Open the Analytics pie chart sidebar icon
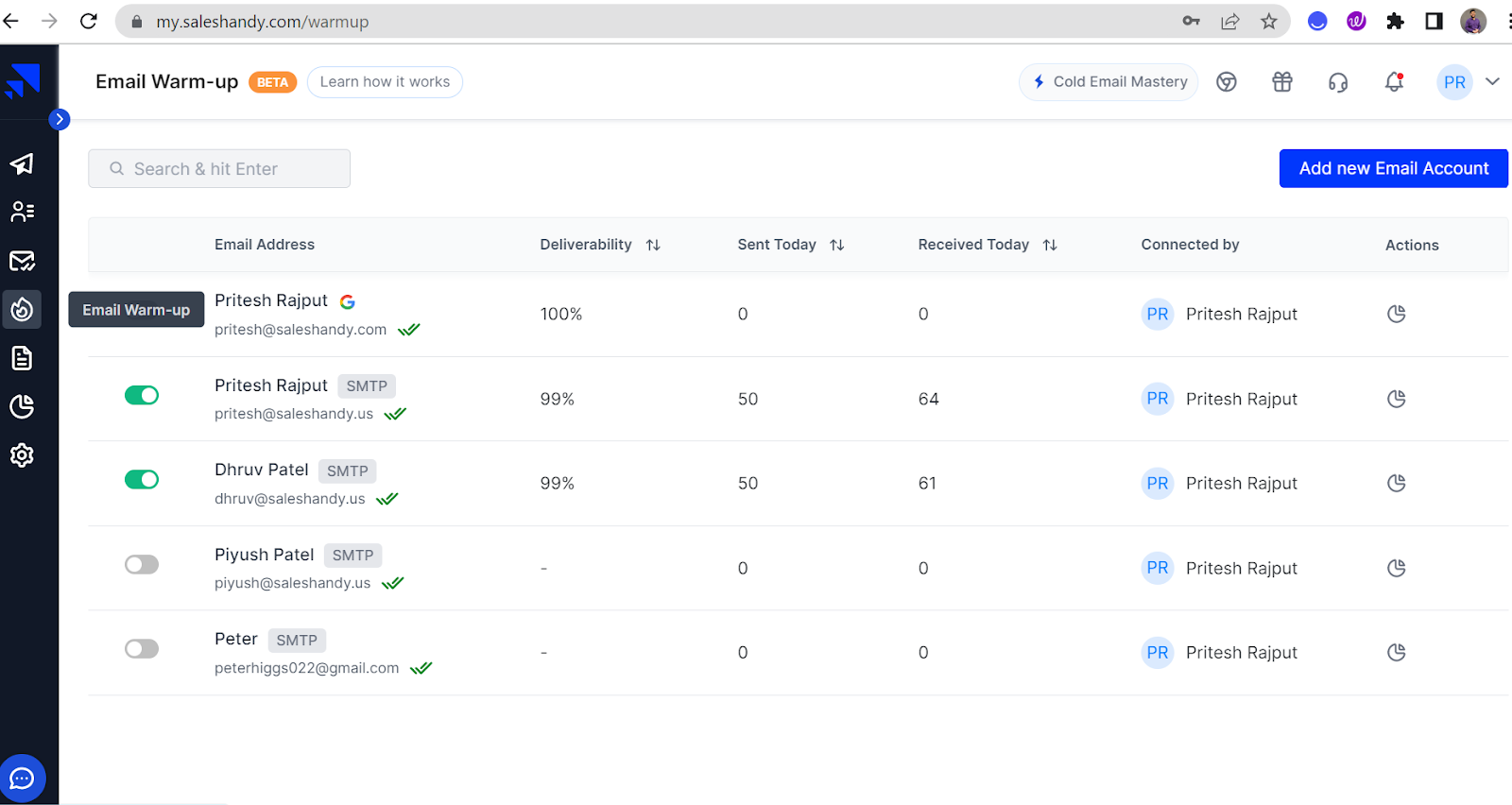This screenshot has height=805, width=1512. coord(22,406)
